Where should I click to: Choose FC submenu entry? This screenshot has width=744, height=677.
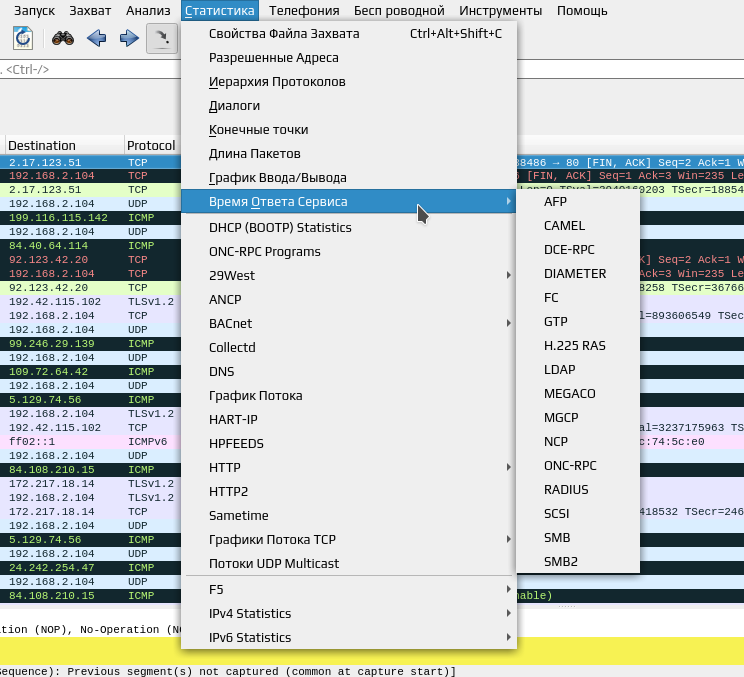578,297
